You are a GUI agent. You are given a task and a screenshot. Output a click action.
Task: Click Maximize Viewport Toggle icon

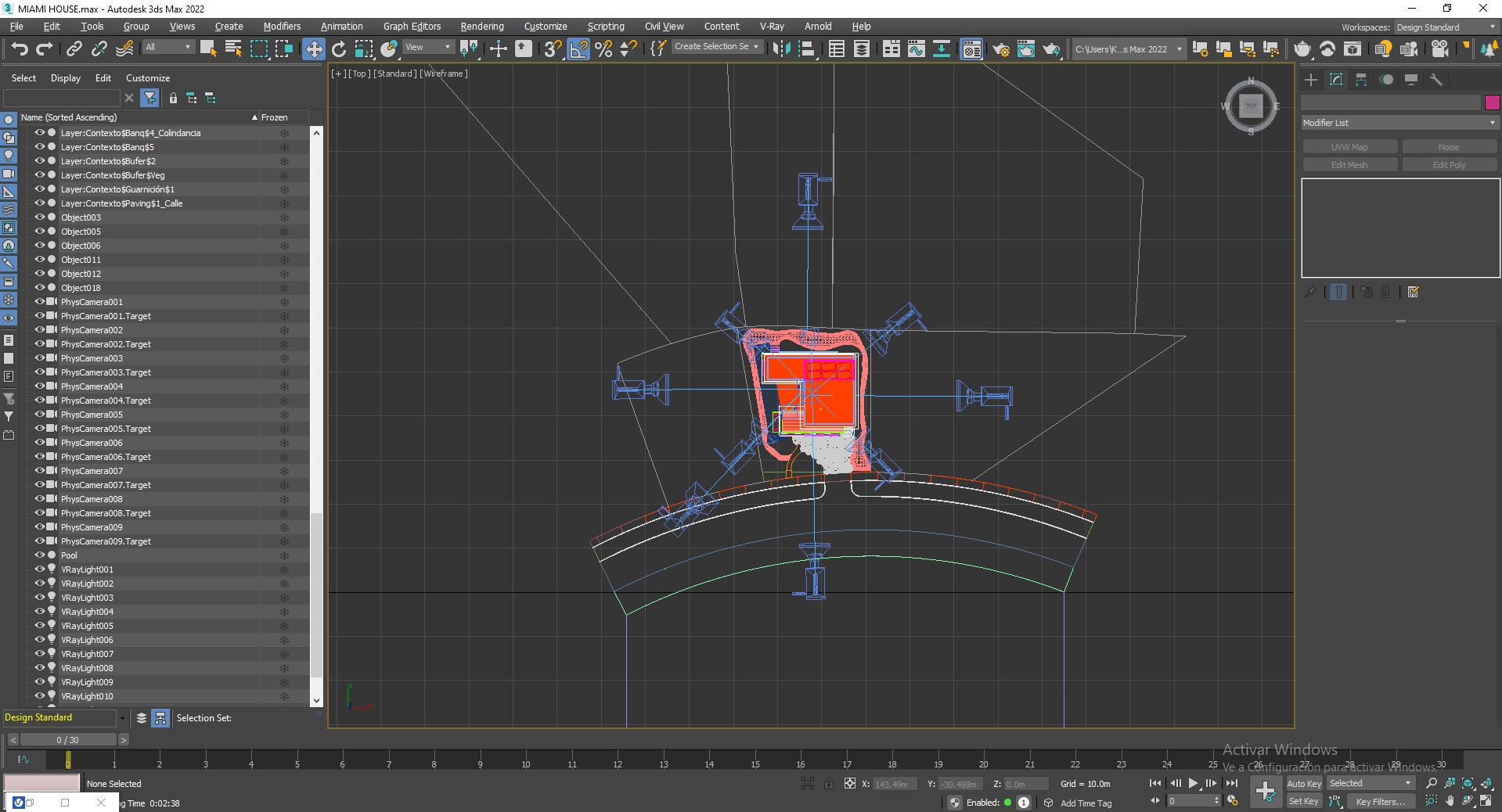[x=1486, y=800]
